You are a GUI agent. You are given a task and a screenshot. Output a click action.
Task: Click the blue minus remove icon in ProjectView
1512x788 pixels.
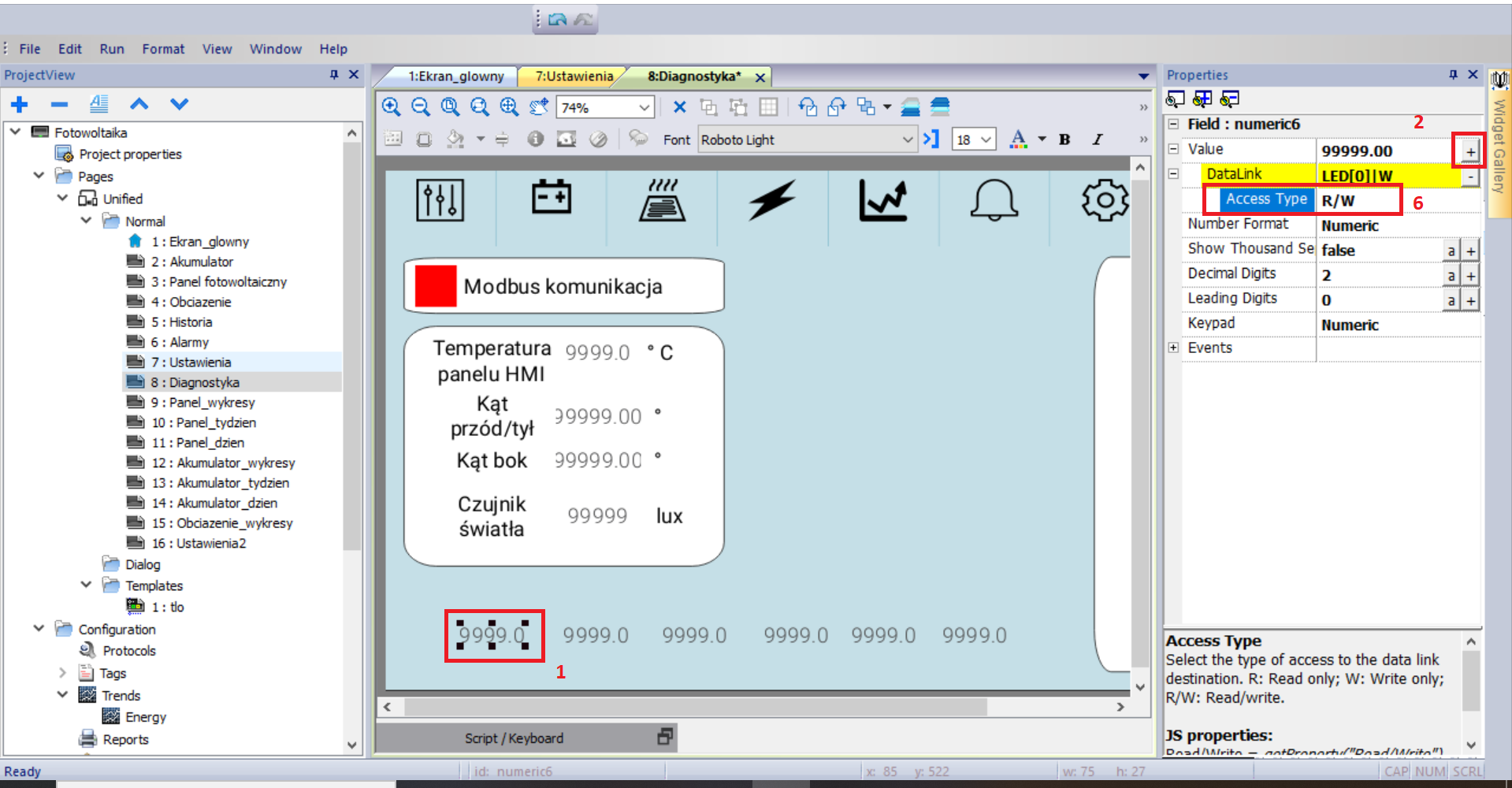coord(59,104)
